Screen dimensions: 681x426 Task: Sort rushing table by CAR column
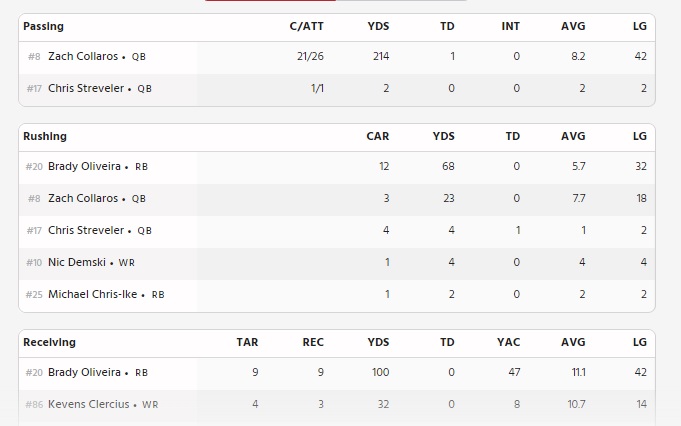[x=377, y=136]
